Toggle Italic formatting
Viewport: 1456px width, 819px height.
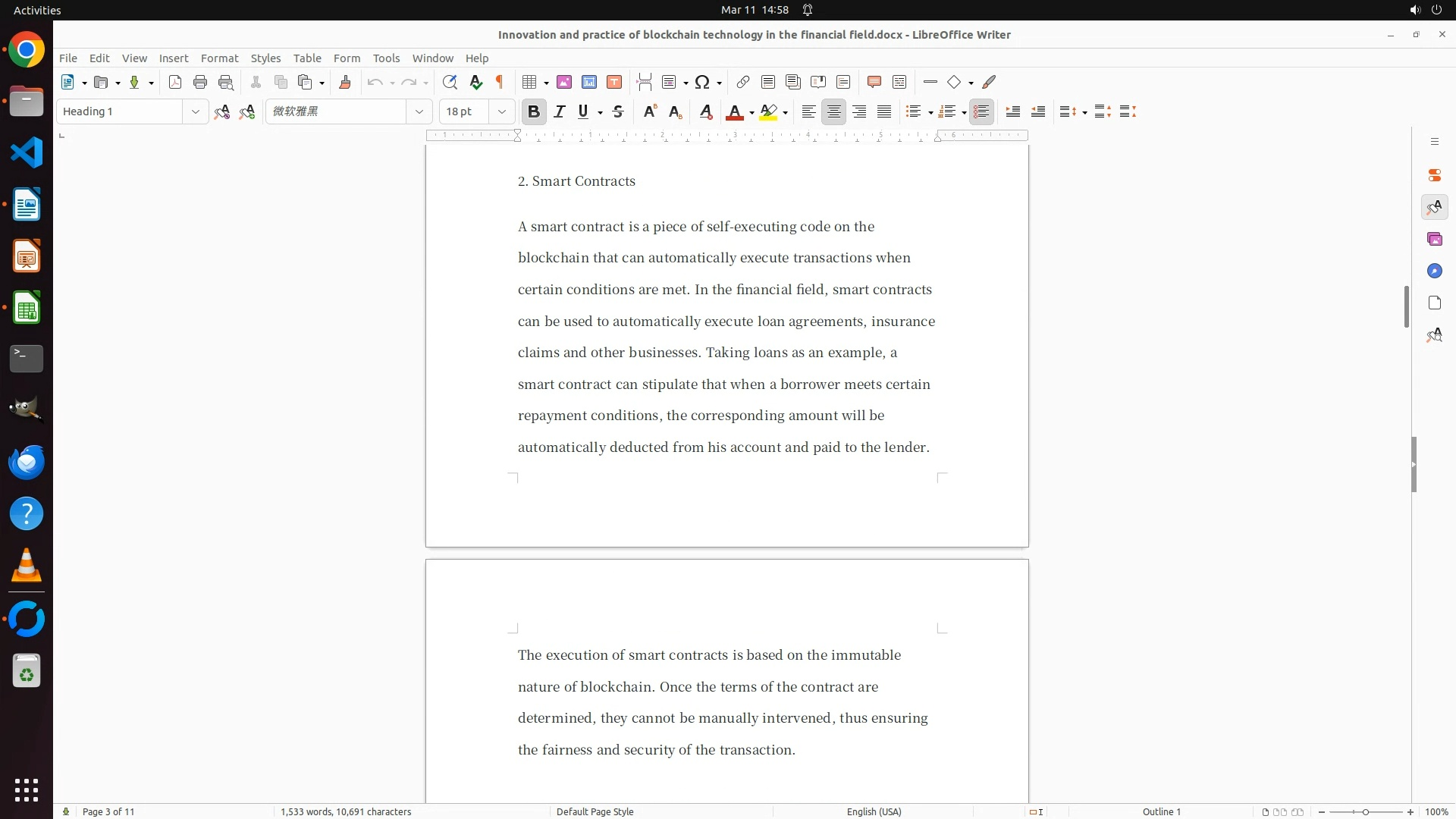[560, 111]
